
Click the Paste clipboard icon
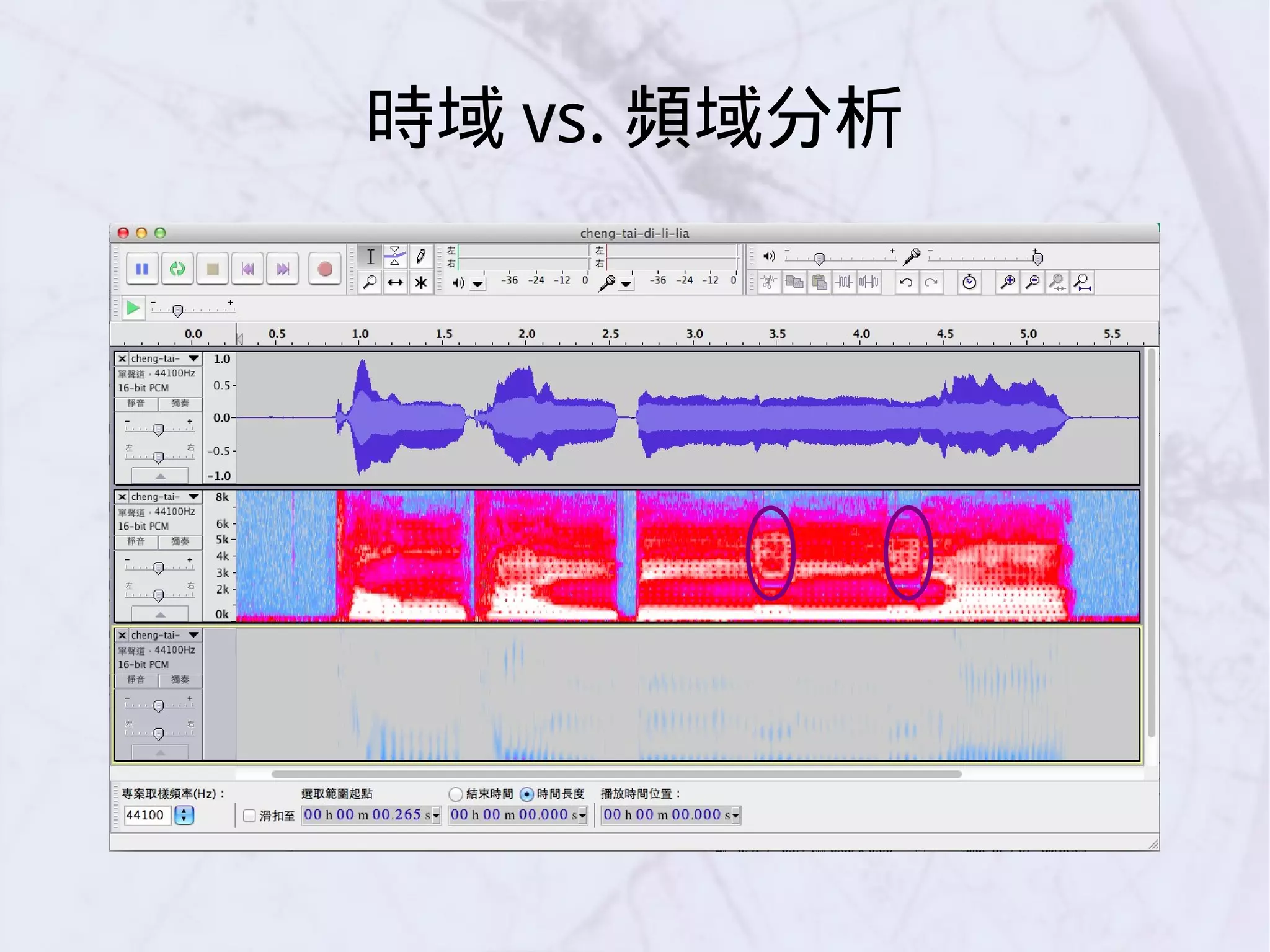(819, 283)
